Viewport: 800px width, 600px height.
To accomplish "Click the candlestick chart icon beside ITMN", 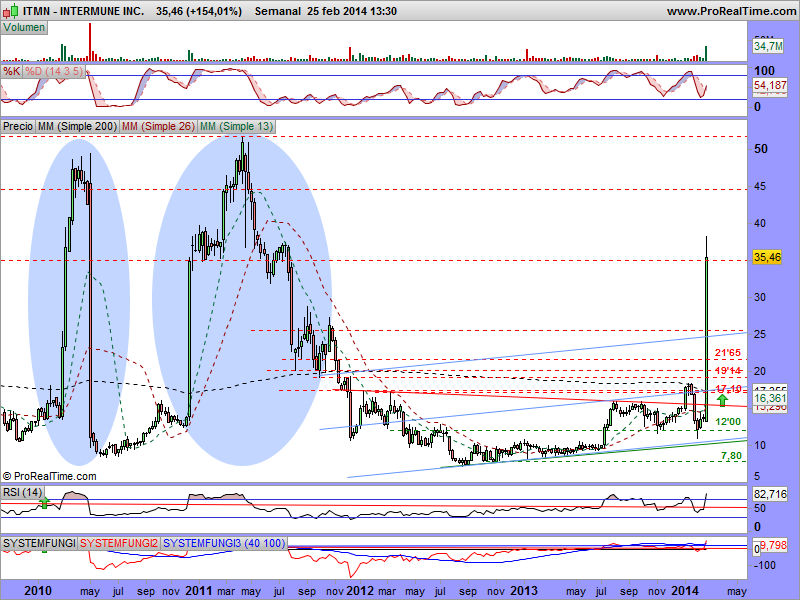I will pos(11,11).
